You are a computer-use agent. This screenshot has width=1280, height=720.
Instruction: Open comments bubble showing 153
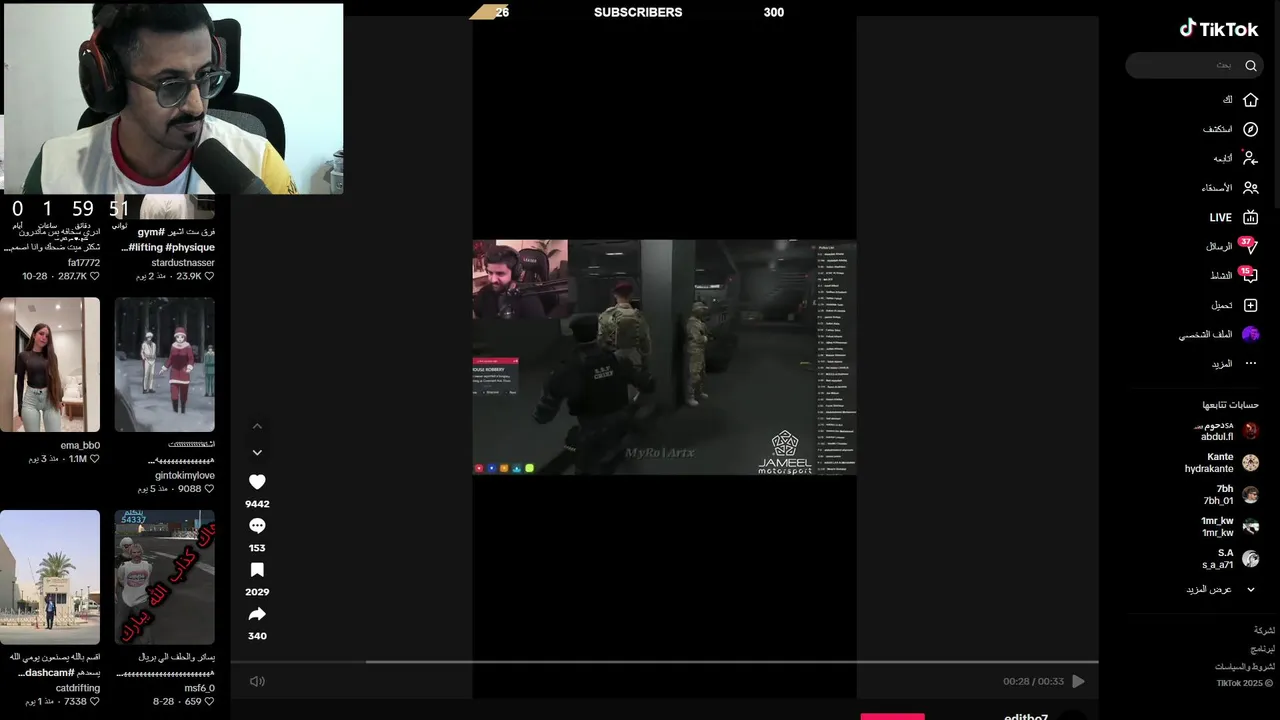[x=257, y=526]
